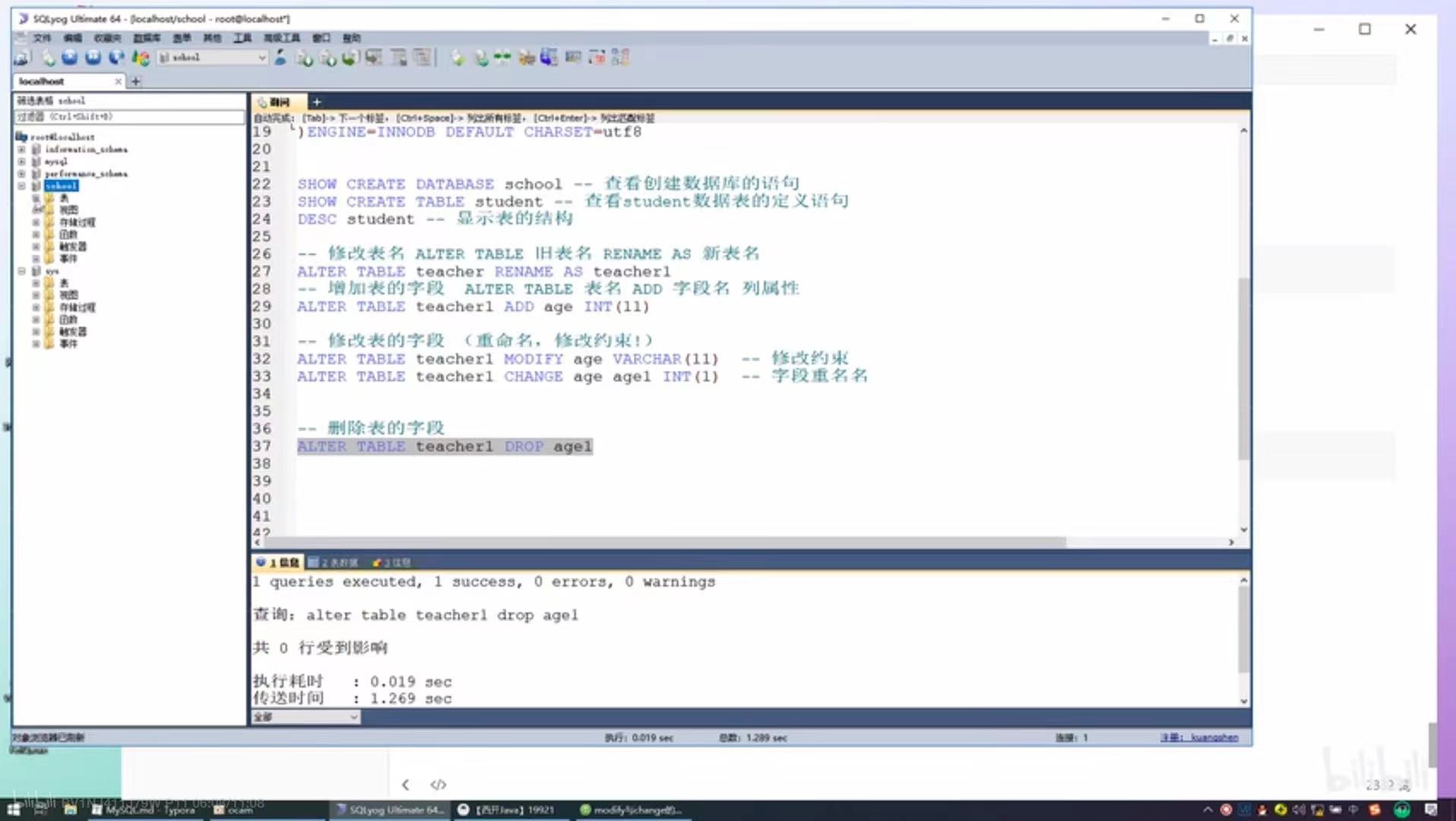This screenshot has width=1456, height=821.
Task: Collapse the sys database node
Action: point(22,271)
